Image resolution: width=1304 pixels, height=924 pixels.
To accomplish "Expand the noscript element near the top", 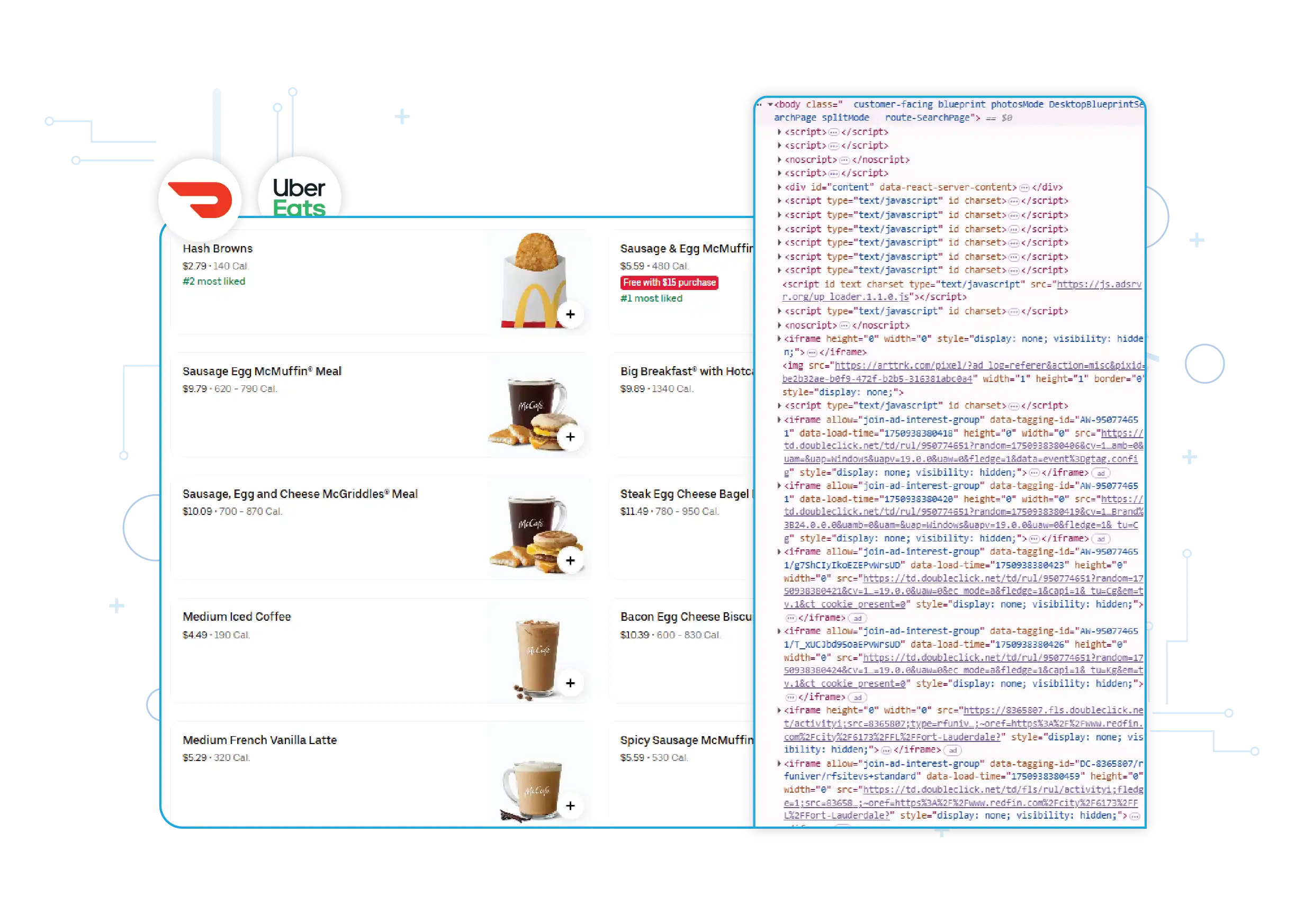I will pos(779,159).
